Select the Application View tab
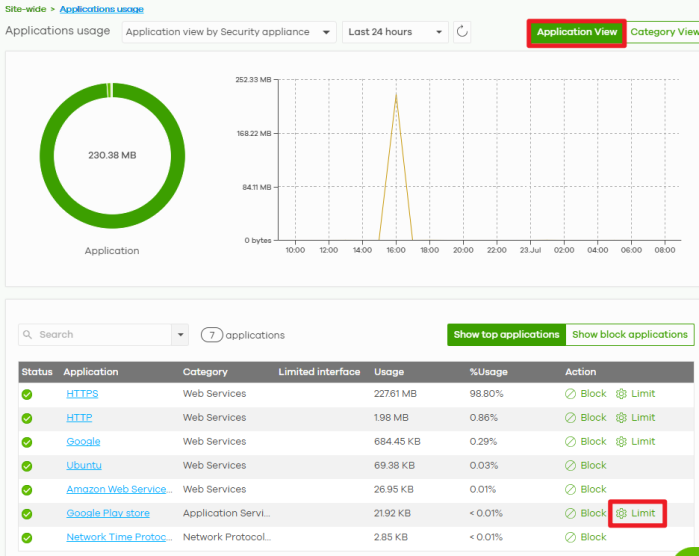This screenshot has height=556, width=699. pyautogui.click(x=576, y=32)
